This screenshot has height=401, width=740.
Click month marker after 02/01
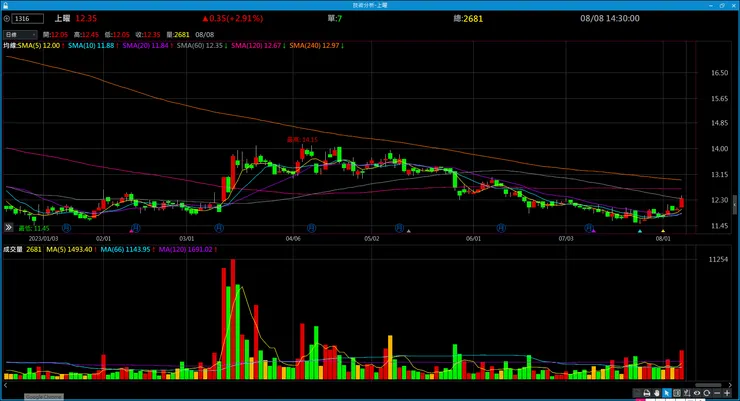coord(136,228)
